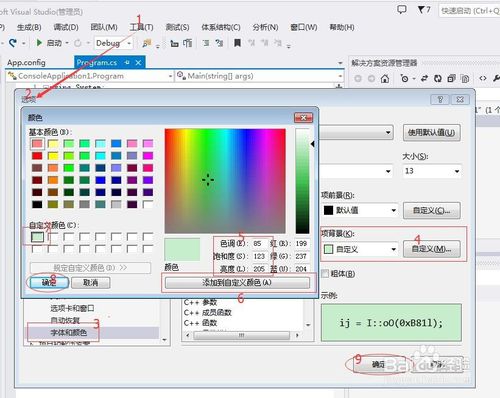Click 确定 in the color dialog
Viewport: 500px width, 398px height.
click(x=49, y=283)
